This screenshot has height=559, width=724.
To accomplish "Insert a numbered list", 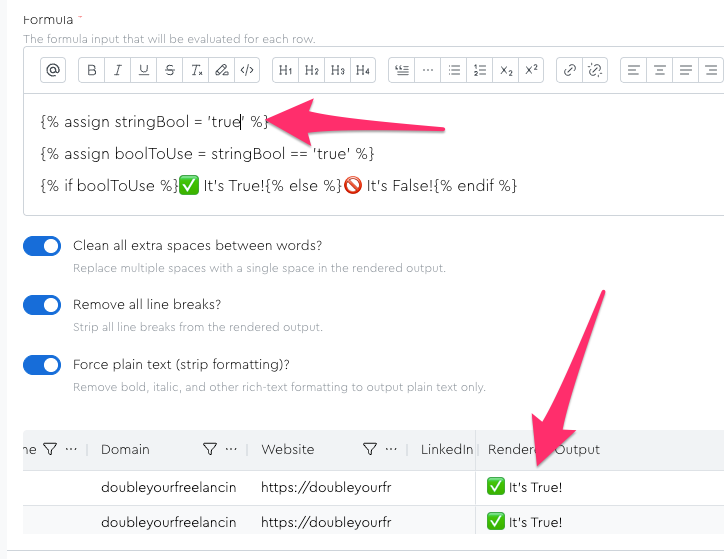I will (x=480, y=70).
